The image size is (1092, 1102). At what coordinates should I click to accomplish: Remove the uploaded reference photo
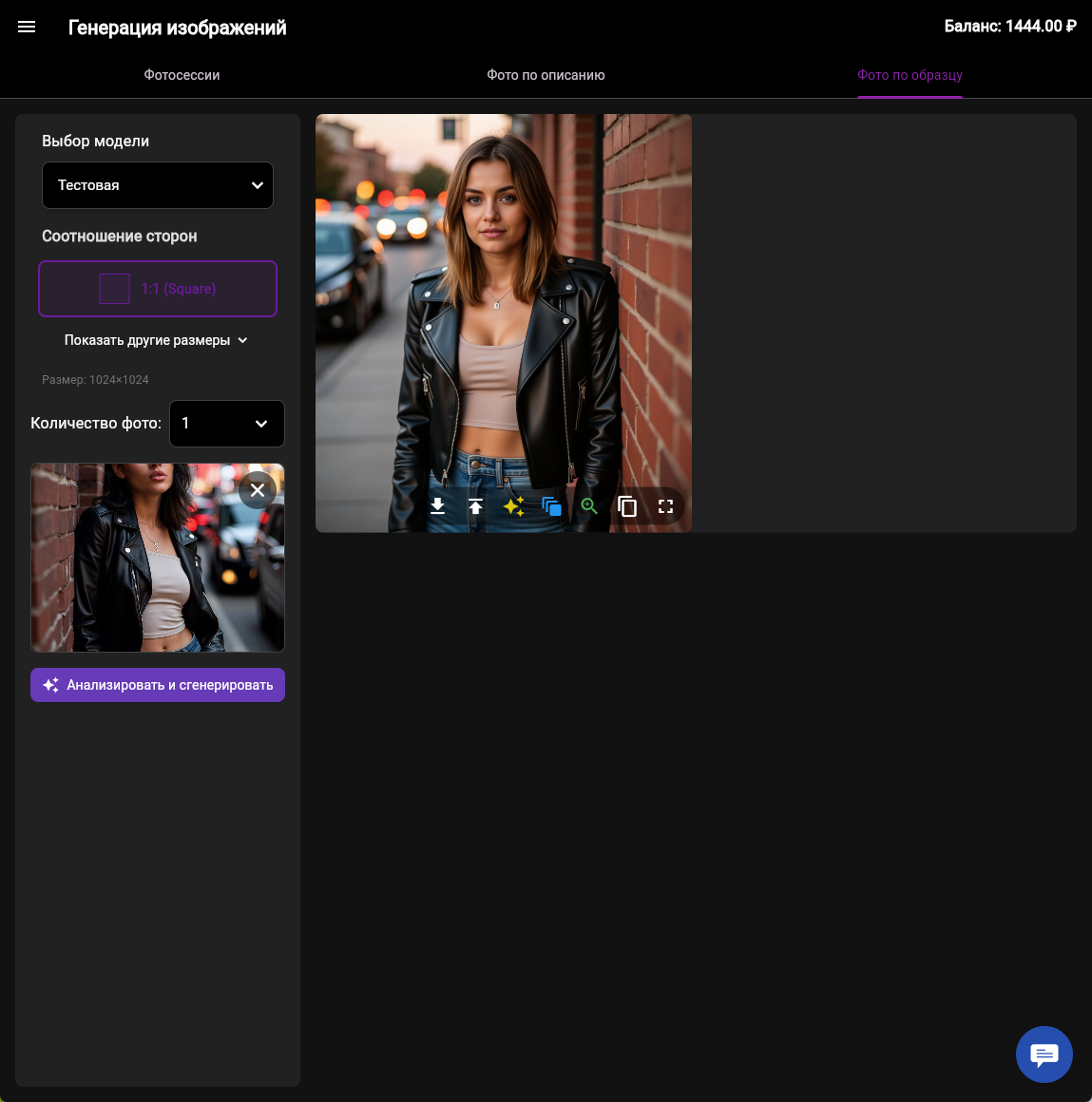pyautogui.click(x=257, y=490)
